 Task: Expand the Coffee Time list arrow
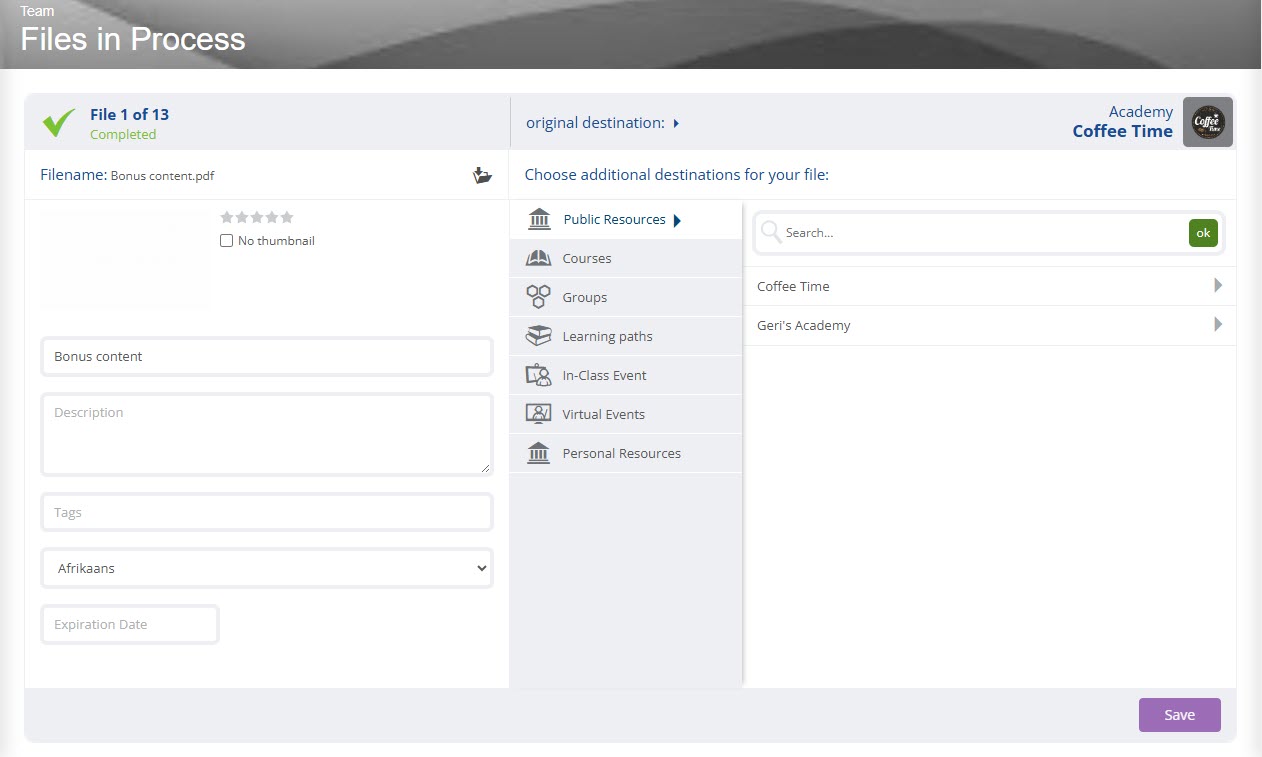1217,286
